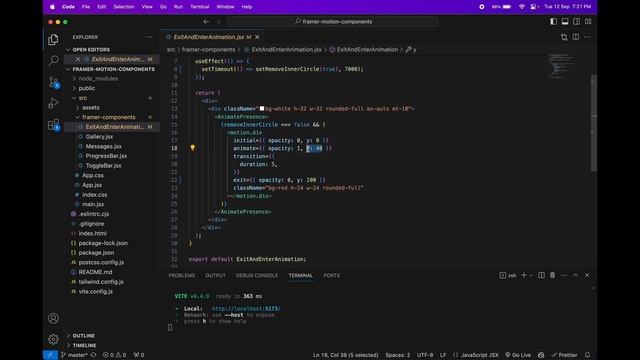Image resolution: width=640 pixels, height=360 pixels.
Task: Open ProgressBar.jsx file
Action: [x=106, y=156]
